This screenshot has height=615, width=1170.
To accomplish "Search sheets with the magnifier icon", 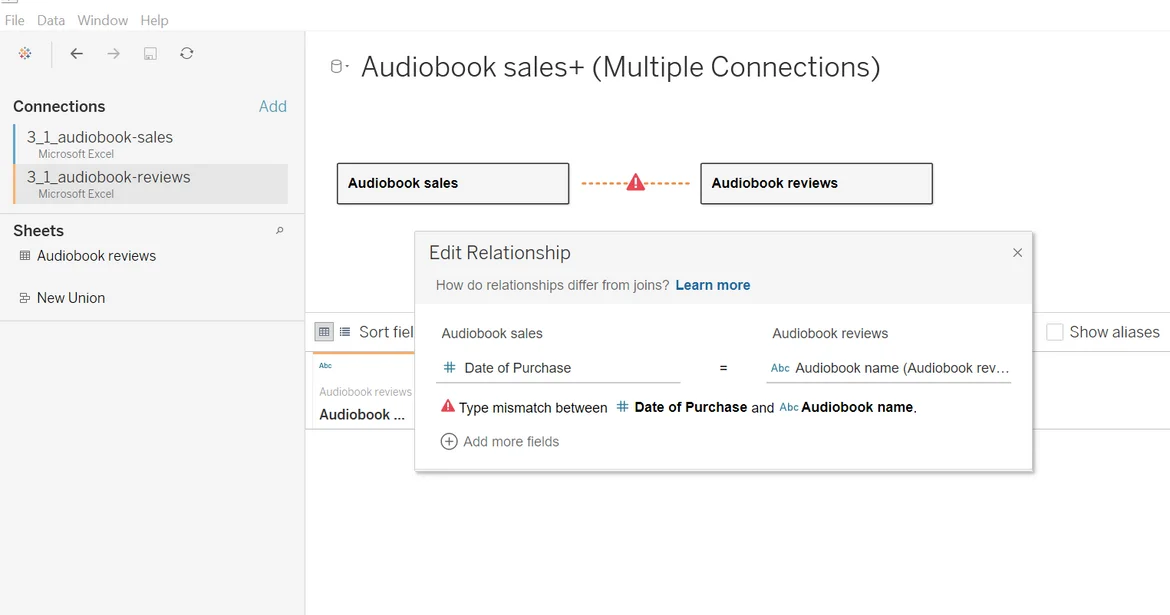I will pyautogui.click(x=280, y=231).
